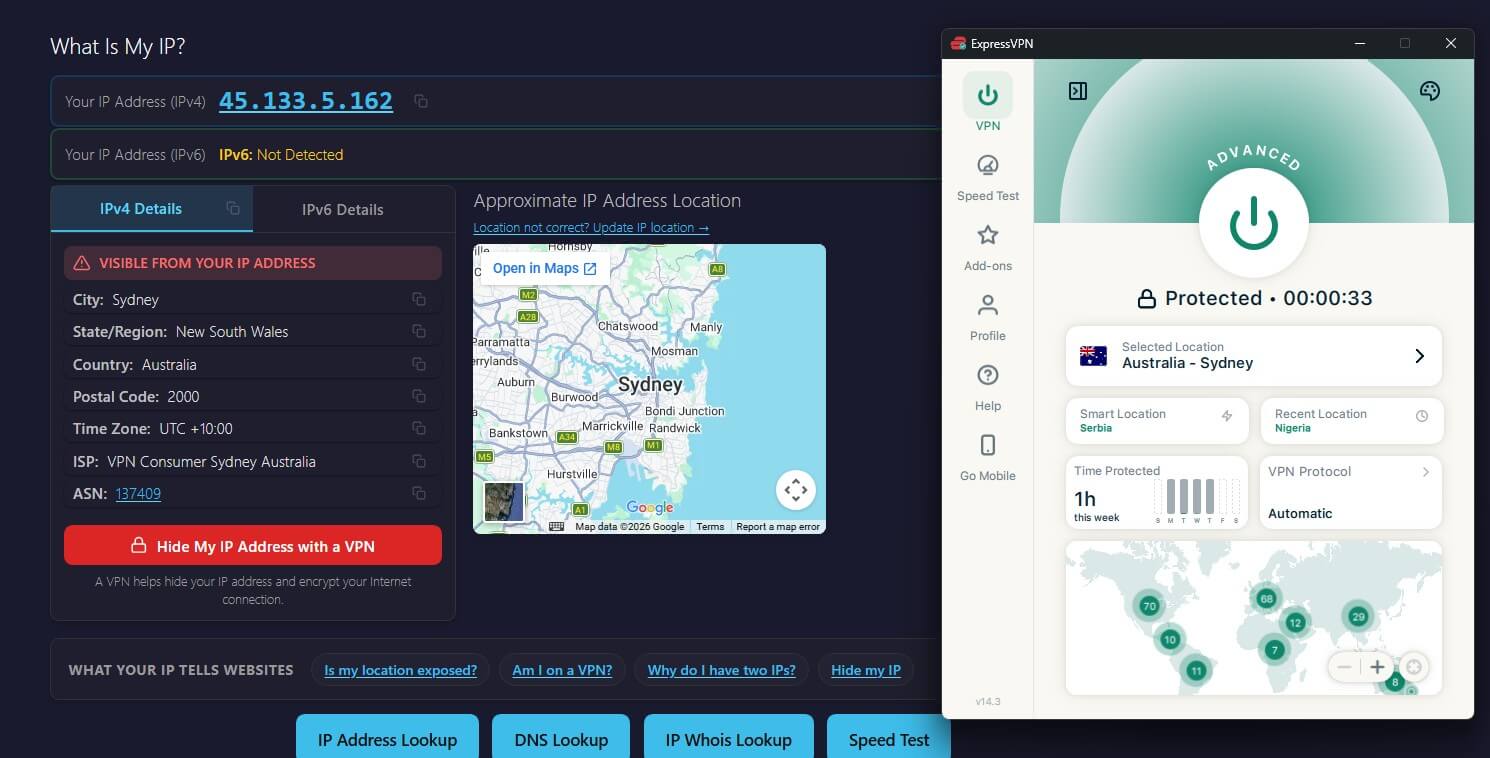
Task: Select the VPN item in ExpressVPN sidebar
Action: tap(988, 103)
